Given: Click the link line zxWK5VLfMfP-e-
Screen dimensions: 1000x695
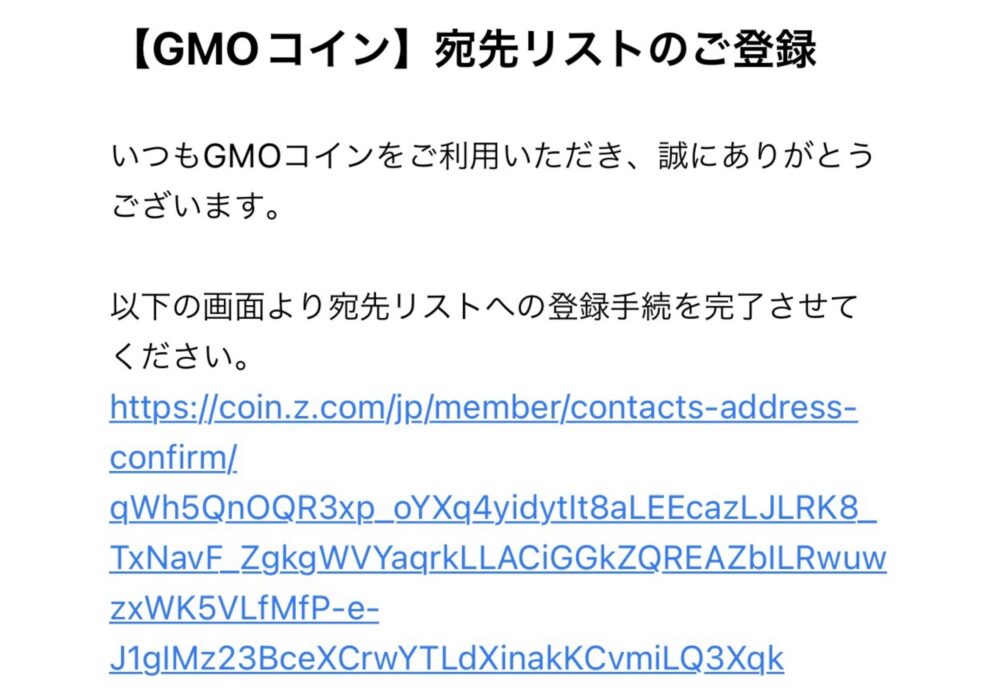Looking at the screenshot, I should point(244,609).
